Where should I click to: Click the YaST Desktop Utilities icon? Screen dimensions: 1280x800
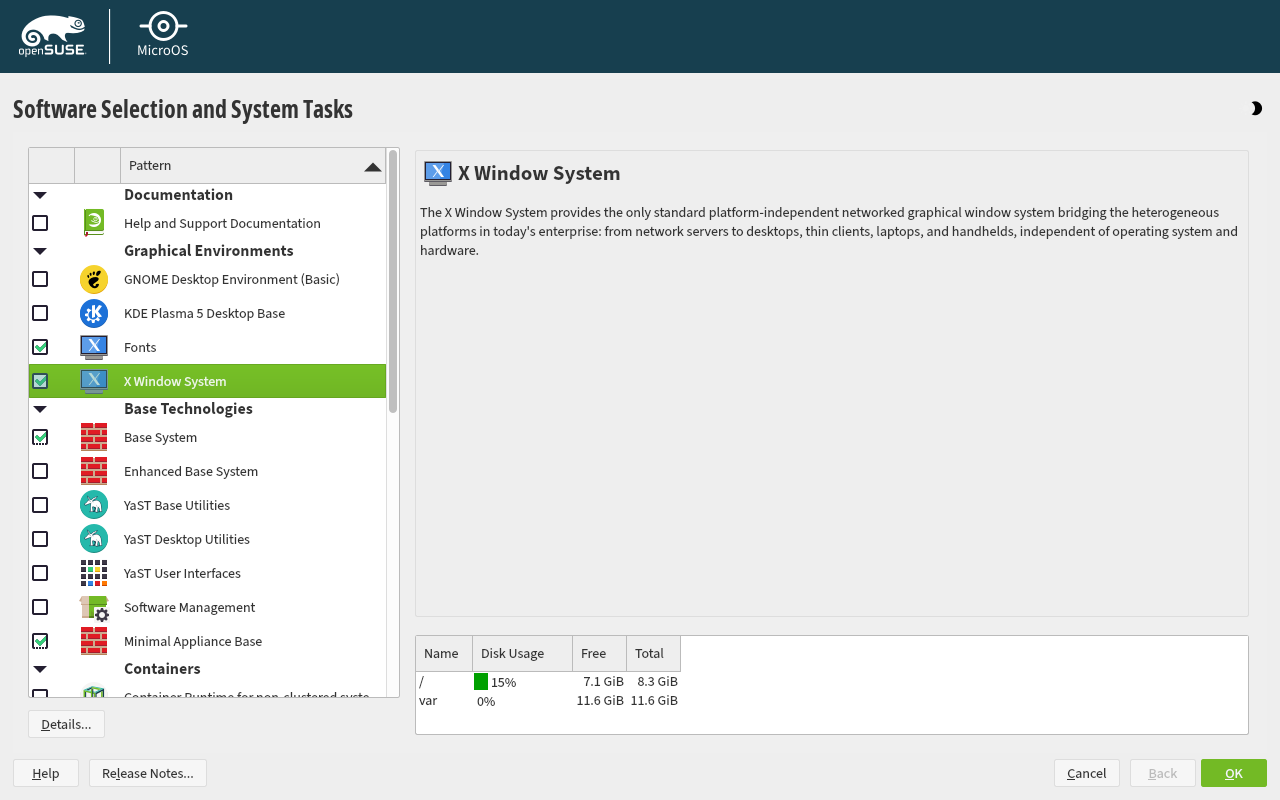[x=94, y=539]
